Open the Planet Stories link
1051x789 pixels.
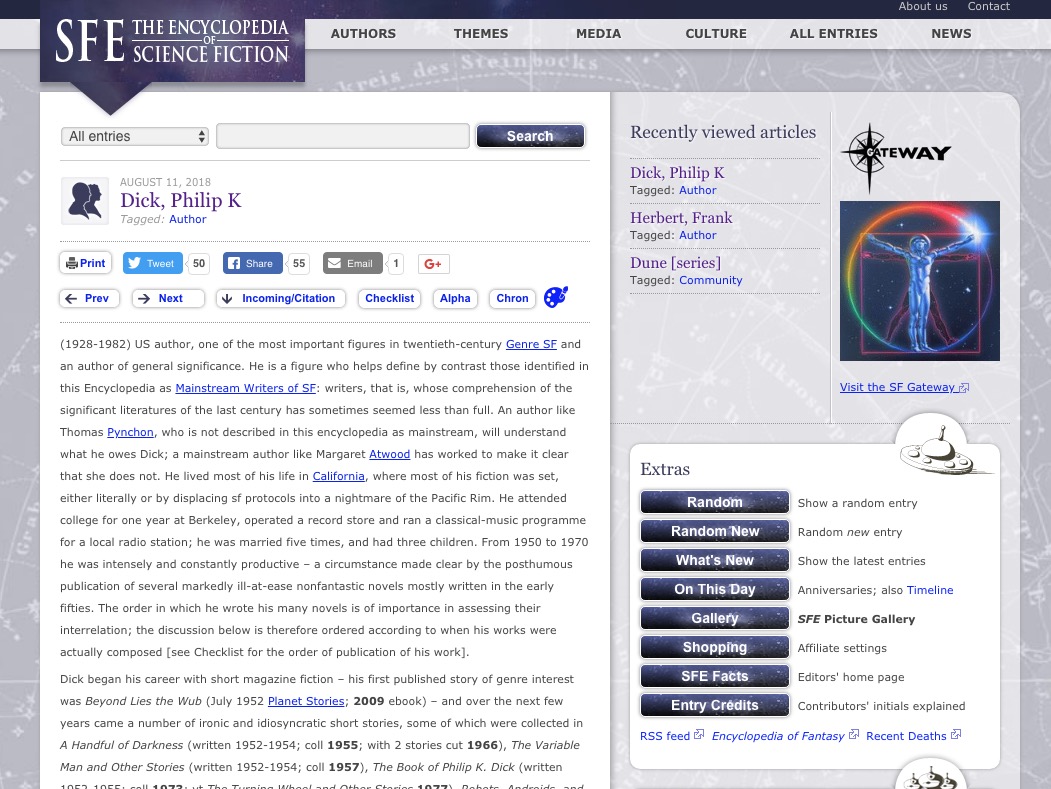tap(306, 701)
